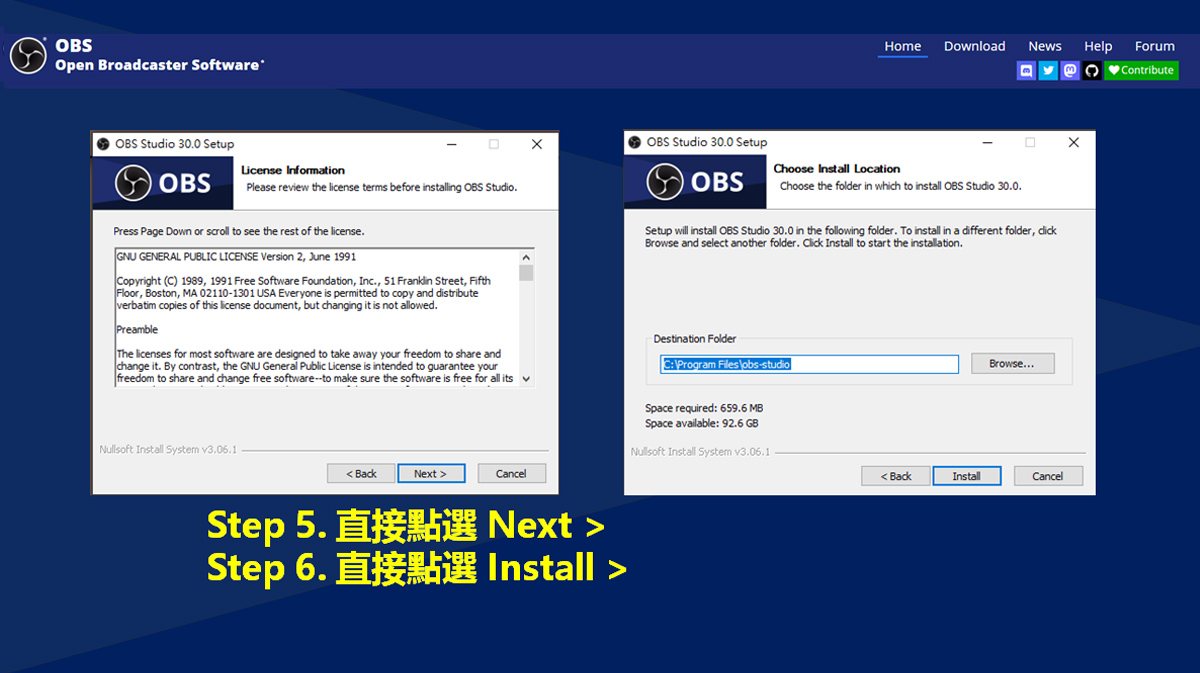
Task: Open the OBS GitHub icon
Action: pos(1092,70)
